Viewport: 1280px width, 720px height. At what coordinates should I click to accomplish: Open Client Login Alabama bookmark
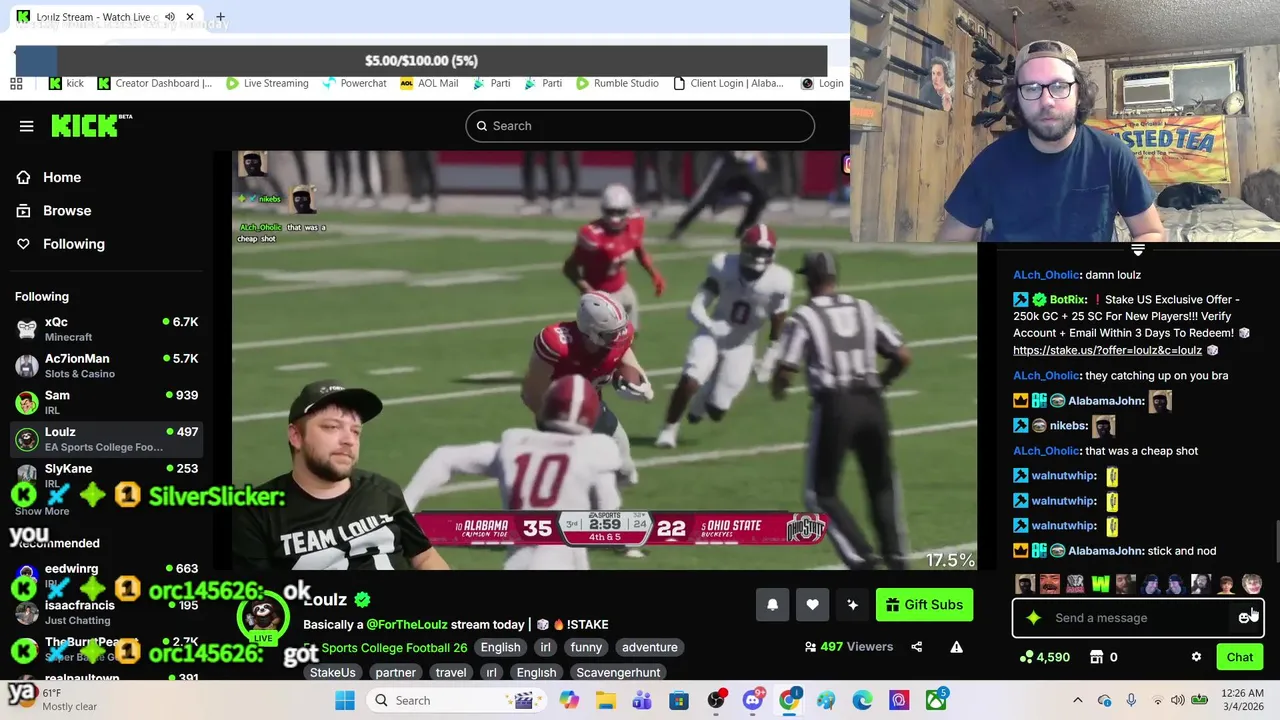(729, 83)
